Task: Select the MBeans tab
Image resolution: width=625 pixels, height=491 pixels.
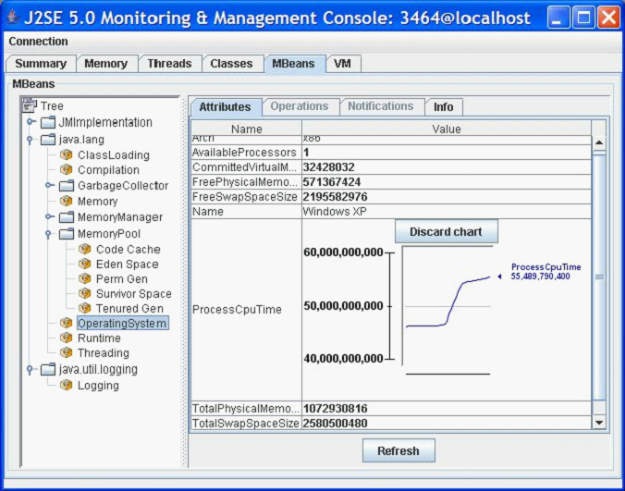Action: (293, 64)
